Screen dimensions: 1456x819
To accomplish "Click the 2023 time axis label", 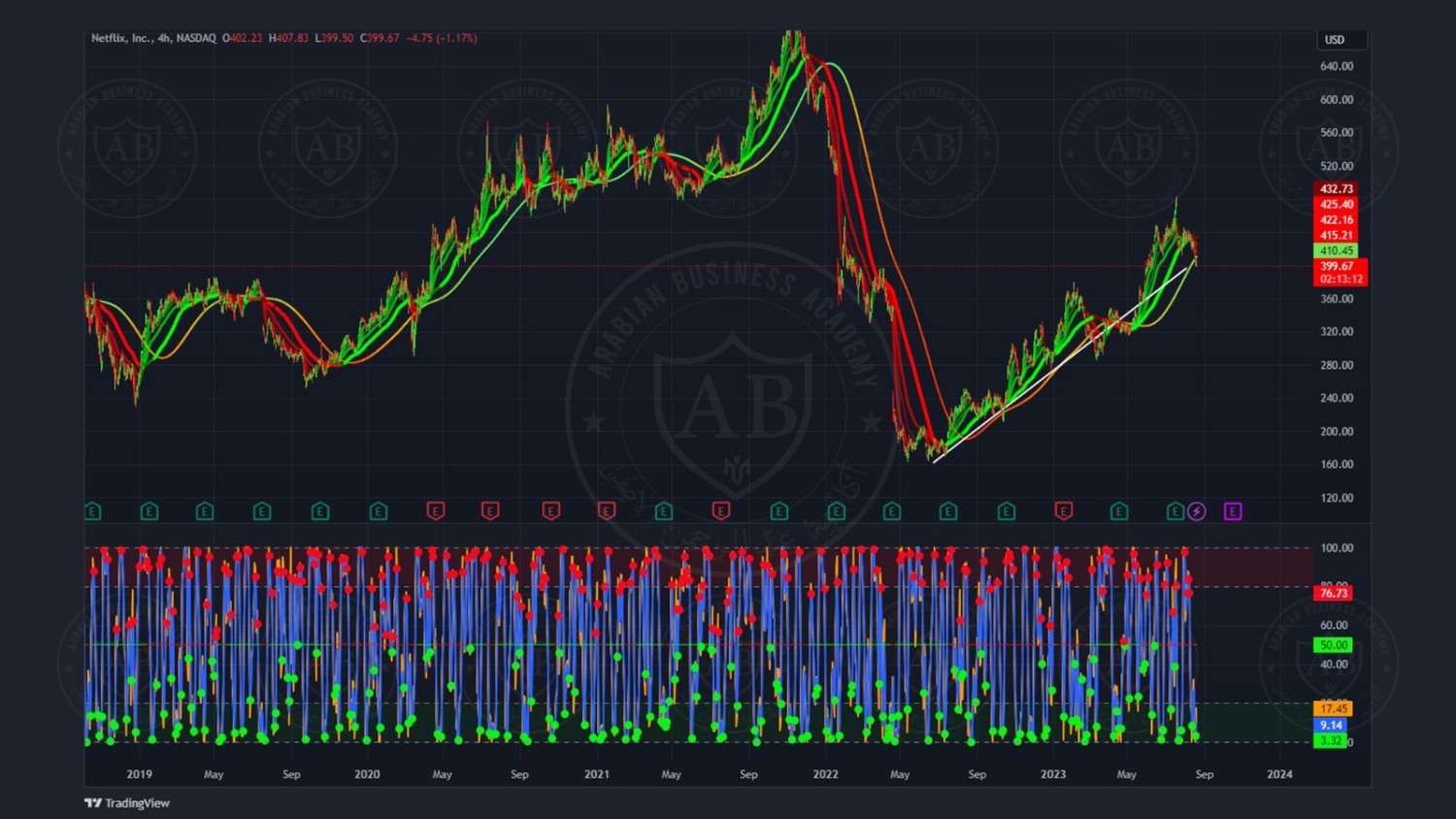I will click(x=1053, y=774).
